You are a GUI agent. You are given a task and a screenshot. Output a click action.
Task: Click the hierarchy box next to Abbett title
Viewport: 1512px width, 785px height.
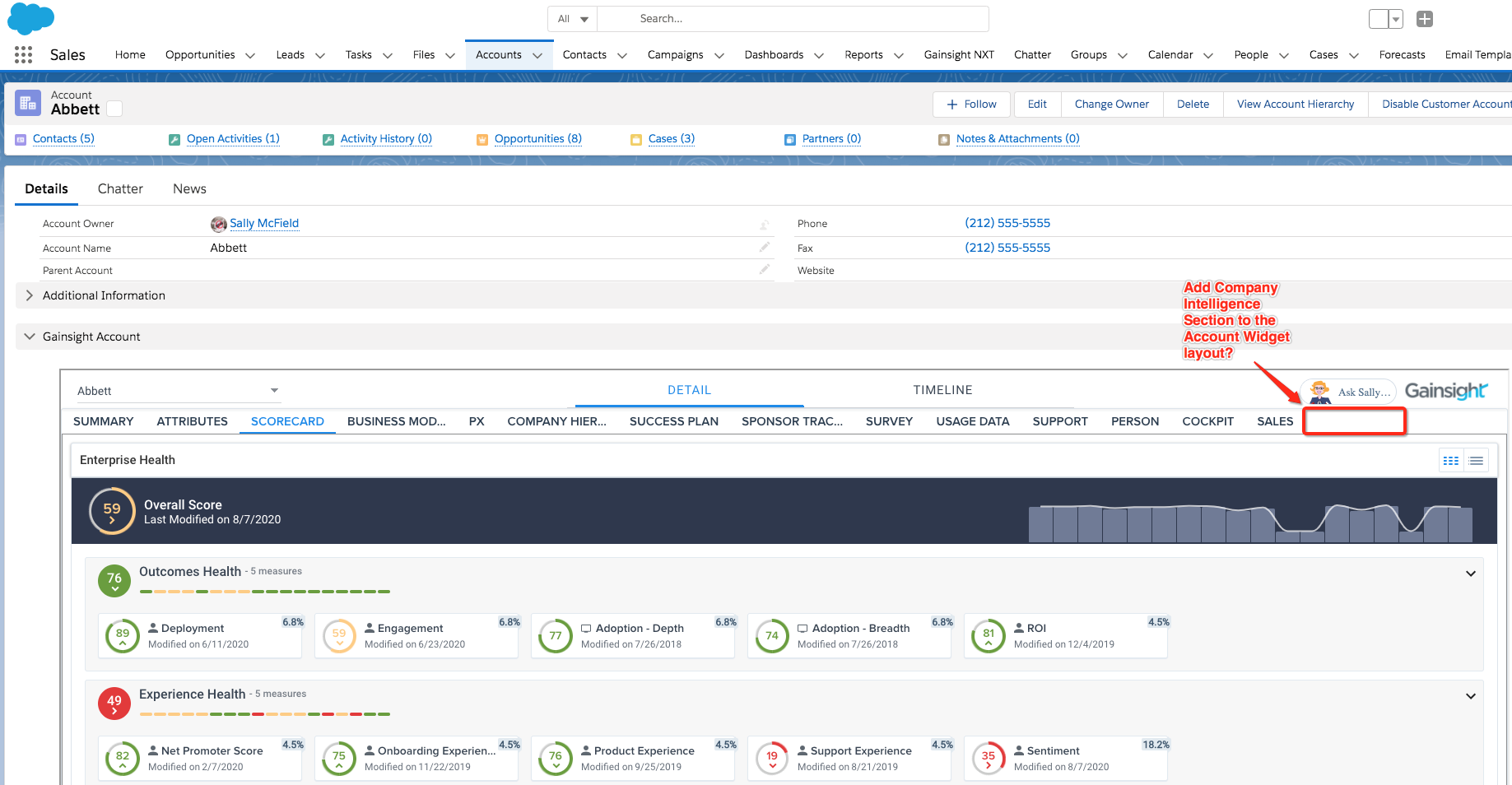[x=114, y=109]
